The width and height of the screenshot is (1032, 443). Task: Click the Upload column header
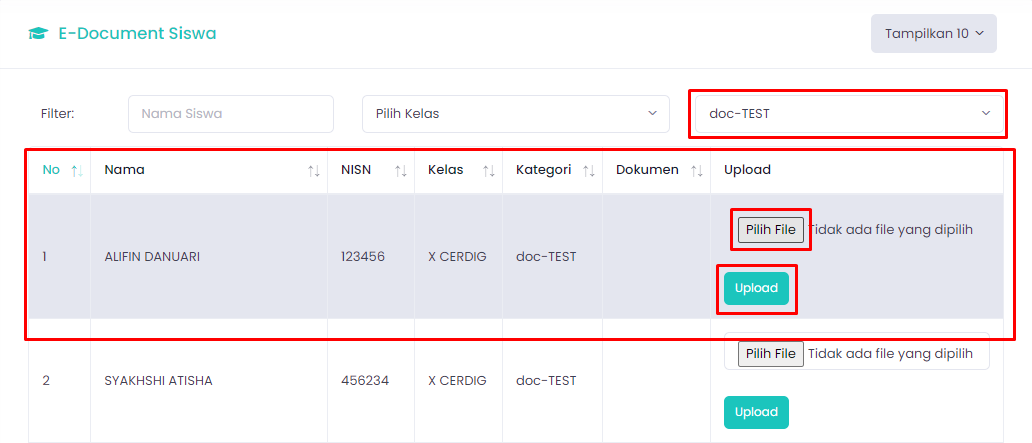747,170
